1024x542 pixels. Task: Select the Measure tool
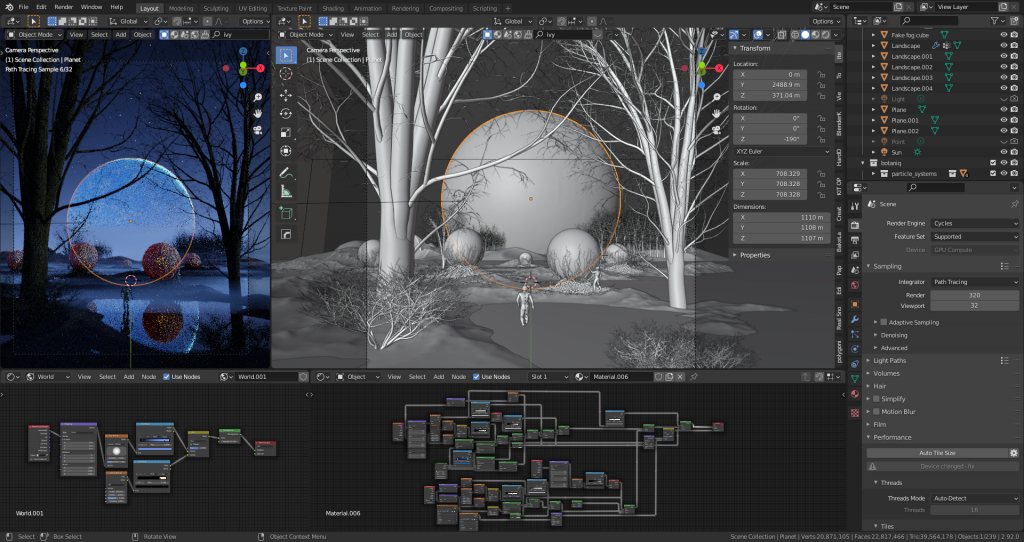click(285, 191)
